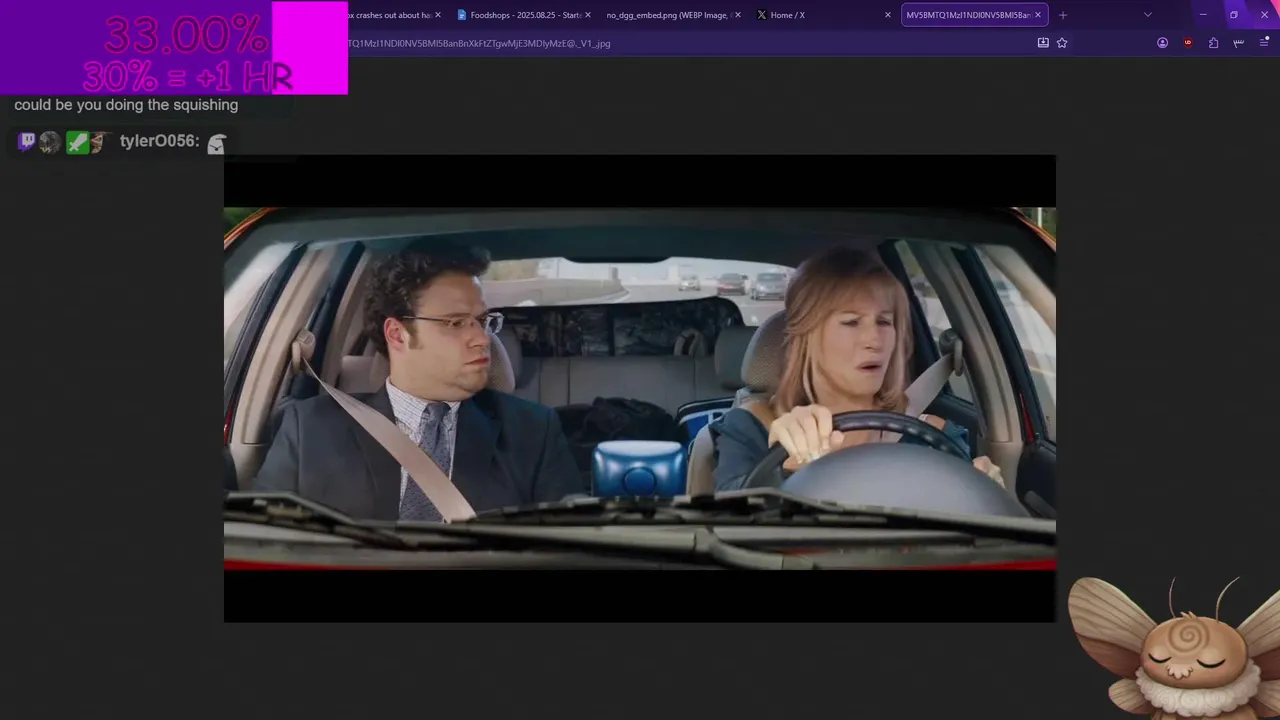Click the comb-shaped extension icon in the toolbar
The height and width of the screenshot is (720, 1280).
pos(1238,43)
